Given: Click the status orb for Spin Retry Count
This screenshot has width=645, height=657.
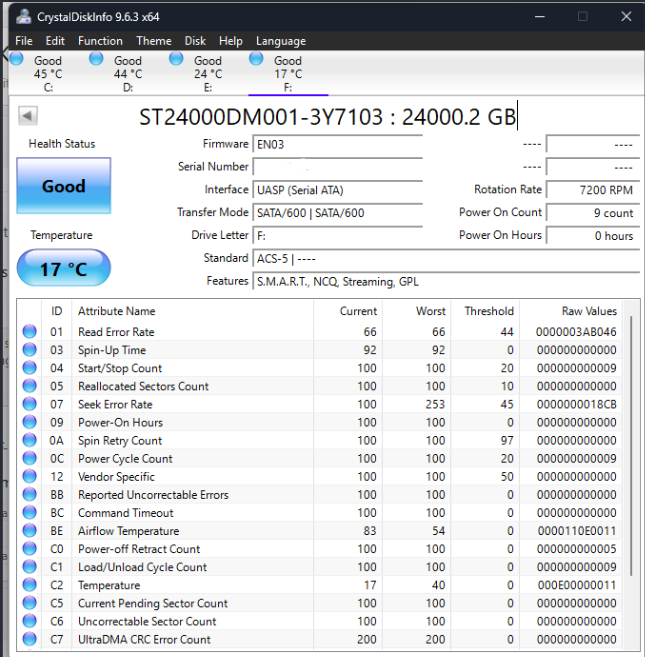Looking at the screenshot, I should [x=29, y=440].
